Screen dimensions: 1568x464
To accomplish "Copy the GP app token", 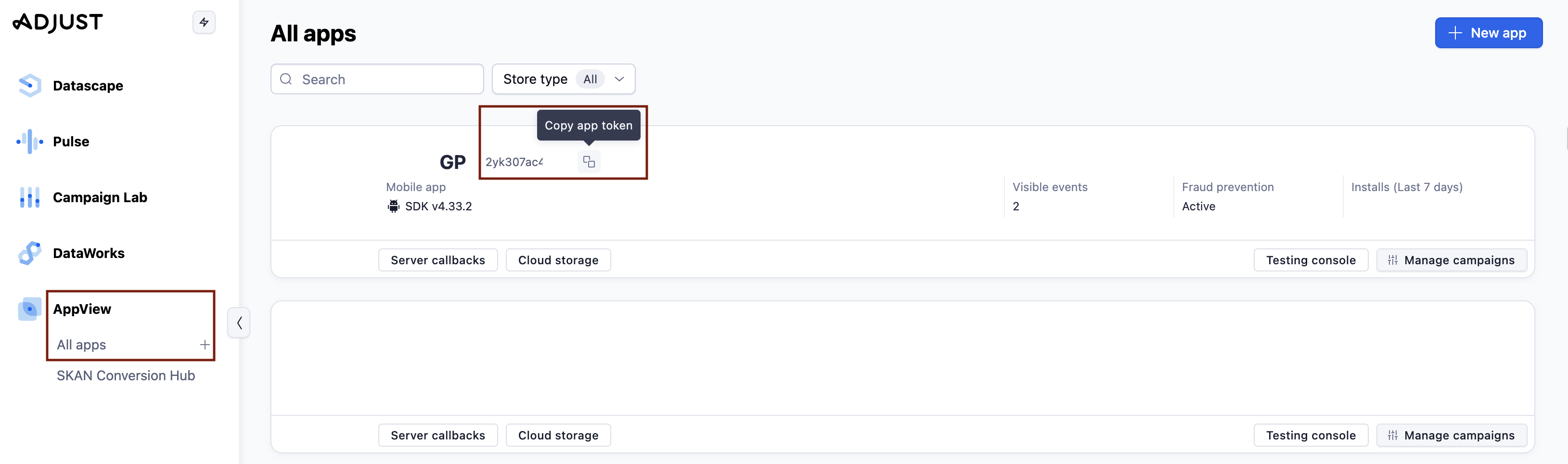I will (589, 162).
